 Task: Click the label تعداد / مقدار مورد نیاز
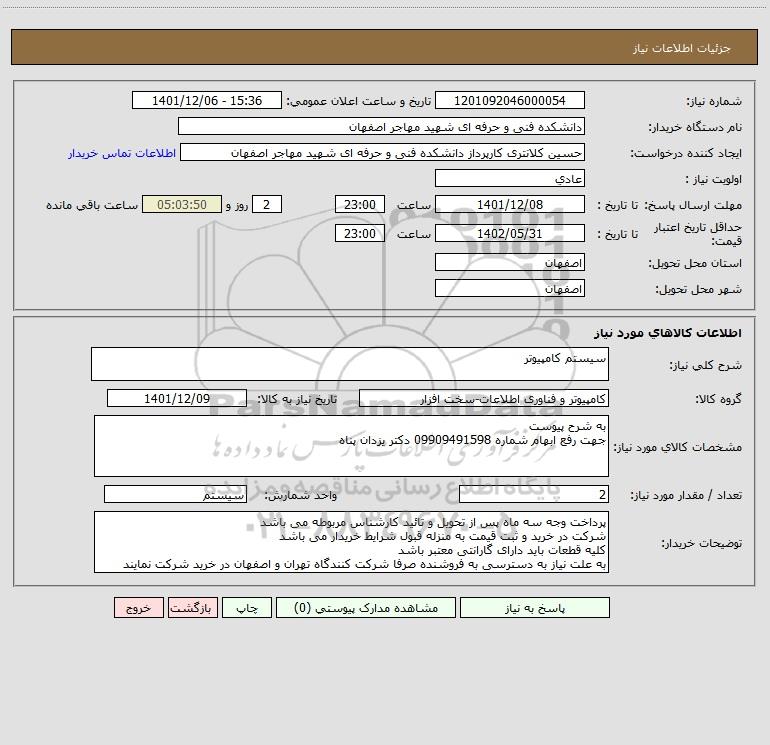[686, 495]
